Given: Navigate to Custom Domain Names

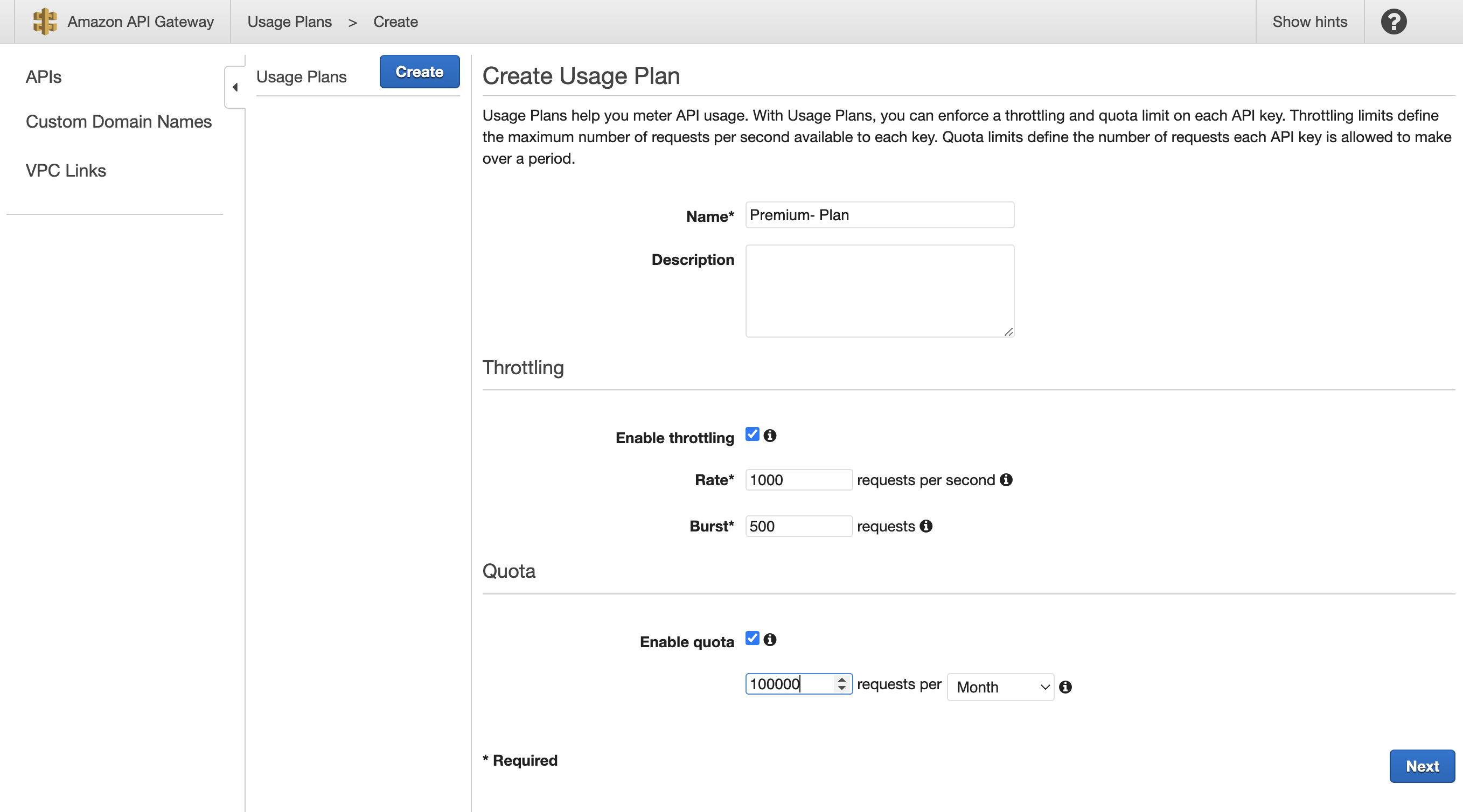Looking at the screenshot, I should pyautogui.click(x=118, y=122).
